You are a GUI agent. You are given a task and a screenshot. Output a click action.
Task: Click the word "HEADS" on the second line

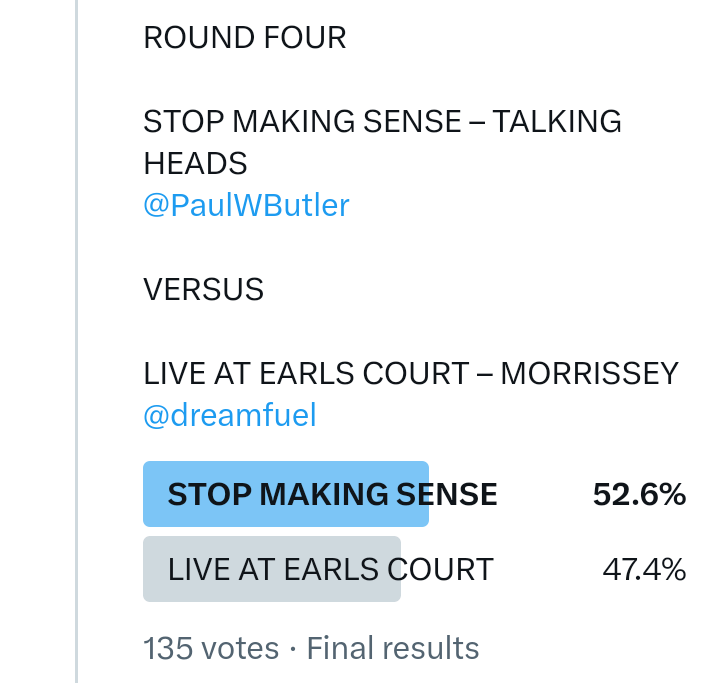coord(195,163)
